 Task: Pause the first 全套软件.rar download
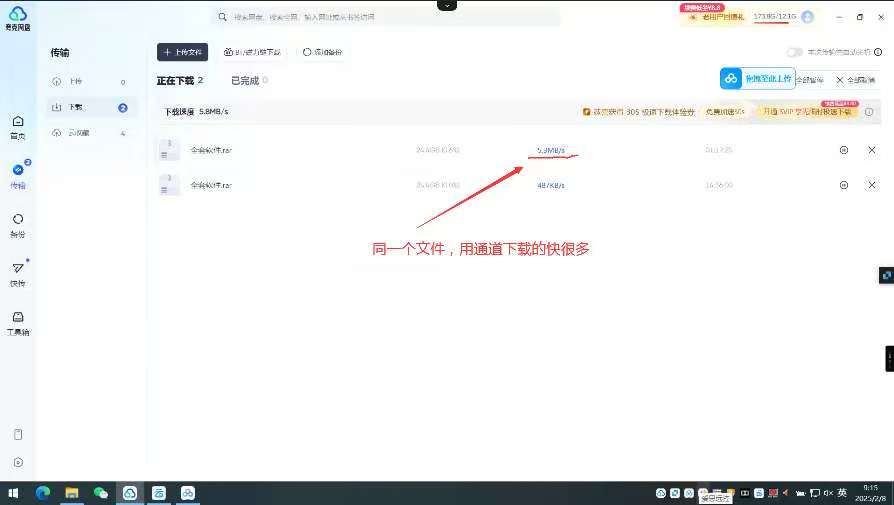click(844, 150)
